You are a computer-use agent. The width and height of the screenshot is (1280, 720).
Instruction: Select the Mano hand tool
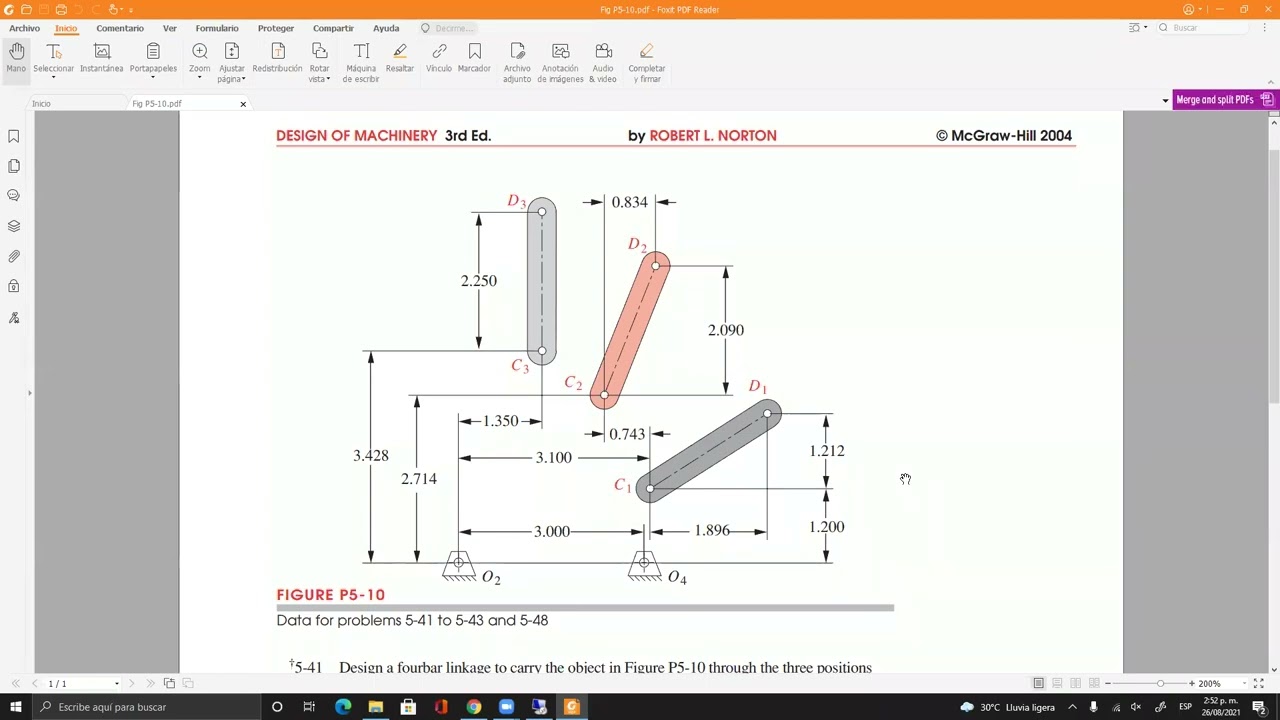pos(16,58)
